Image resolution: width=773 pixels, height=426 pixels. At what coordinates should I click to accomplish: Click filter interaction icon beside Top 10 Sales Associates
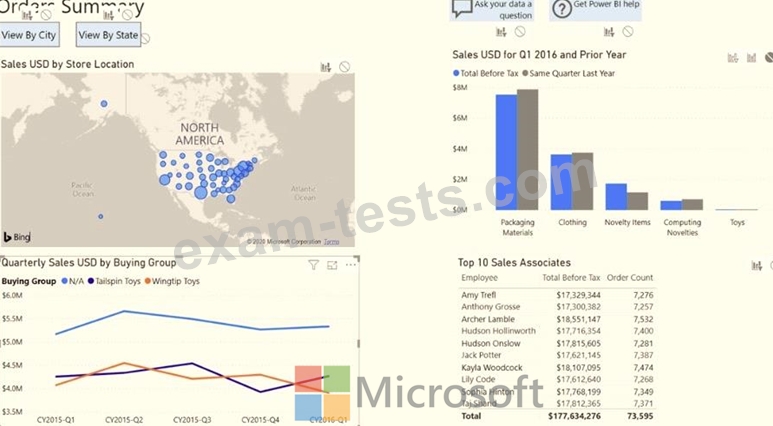coord(757,265)
